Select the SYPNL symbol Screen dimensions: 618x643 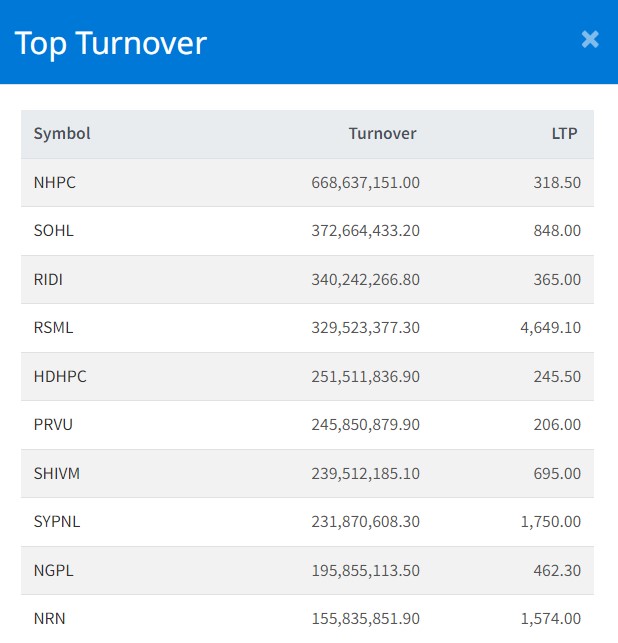click(x=58, y=522)
